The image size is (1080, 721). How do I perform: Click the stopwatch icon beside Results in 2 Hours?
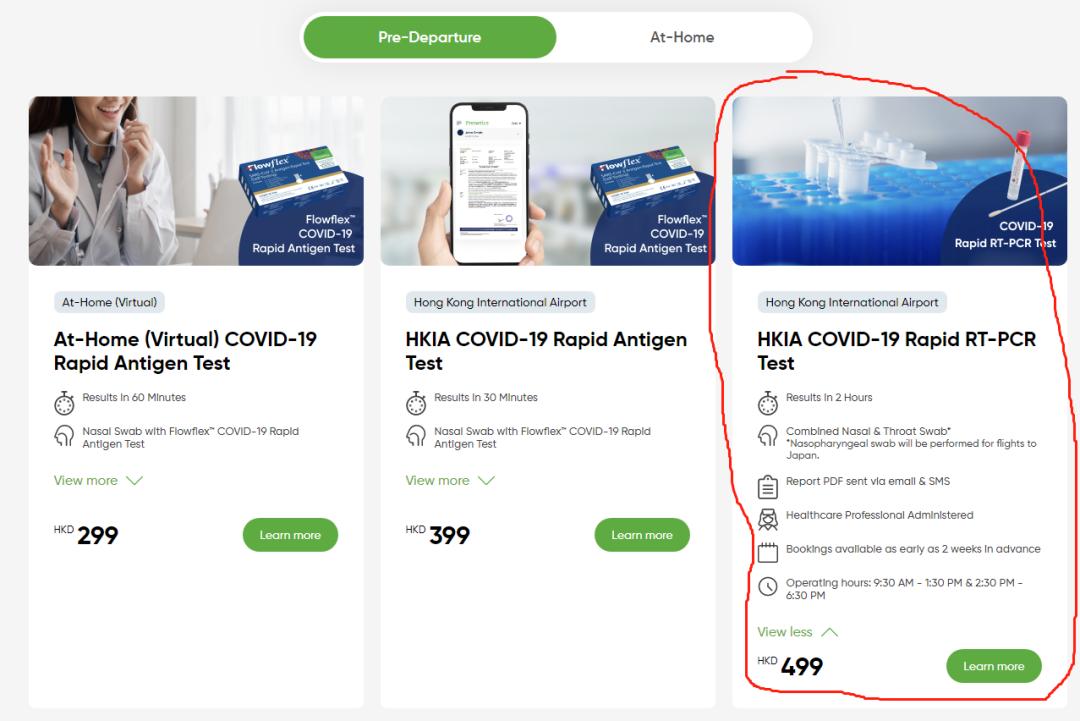[768, 403]
